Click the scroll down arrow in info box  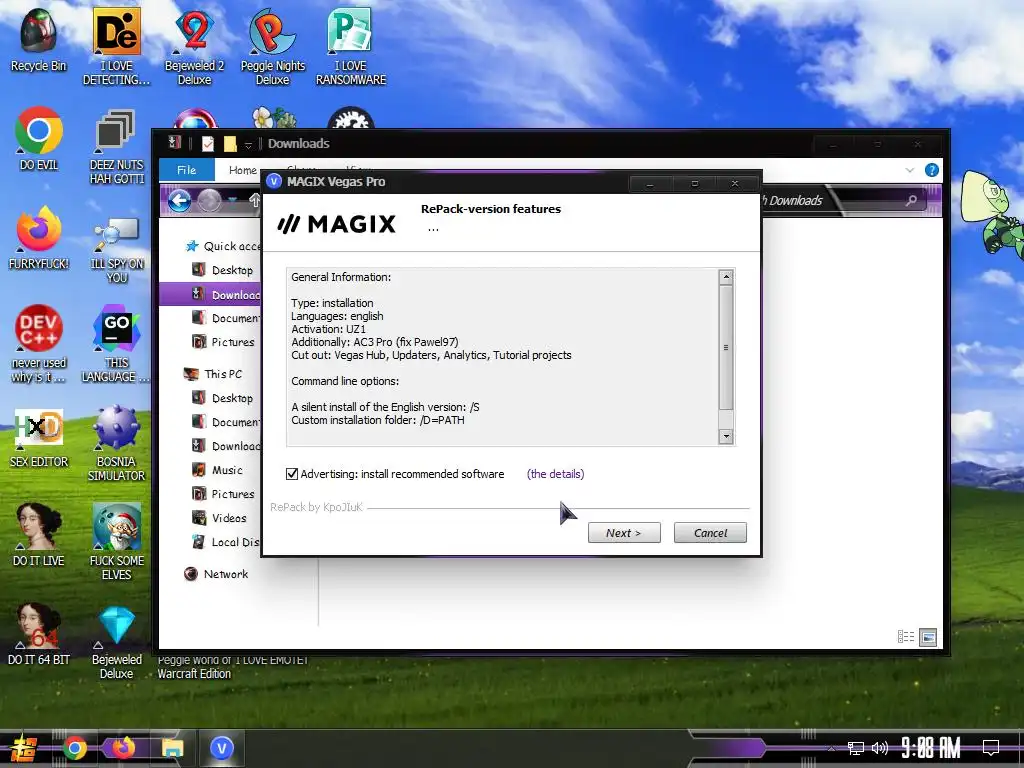[726, 436]
